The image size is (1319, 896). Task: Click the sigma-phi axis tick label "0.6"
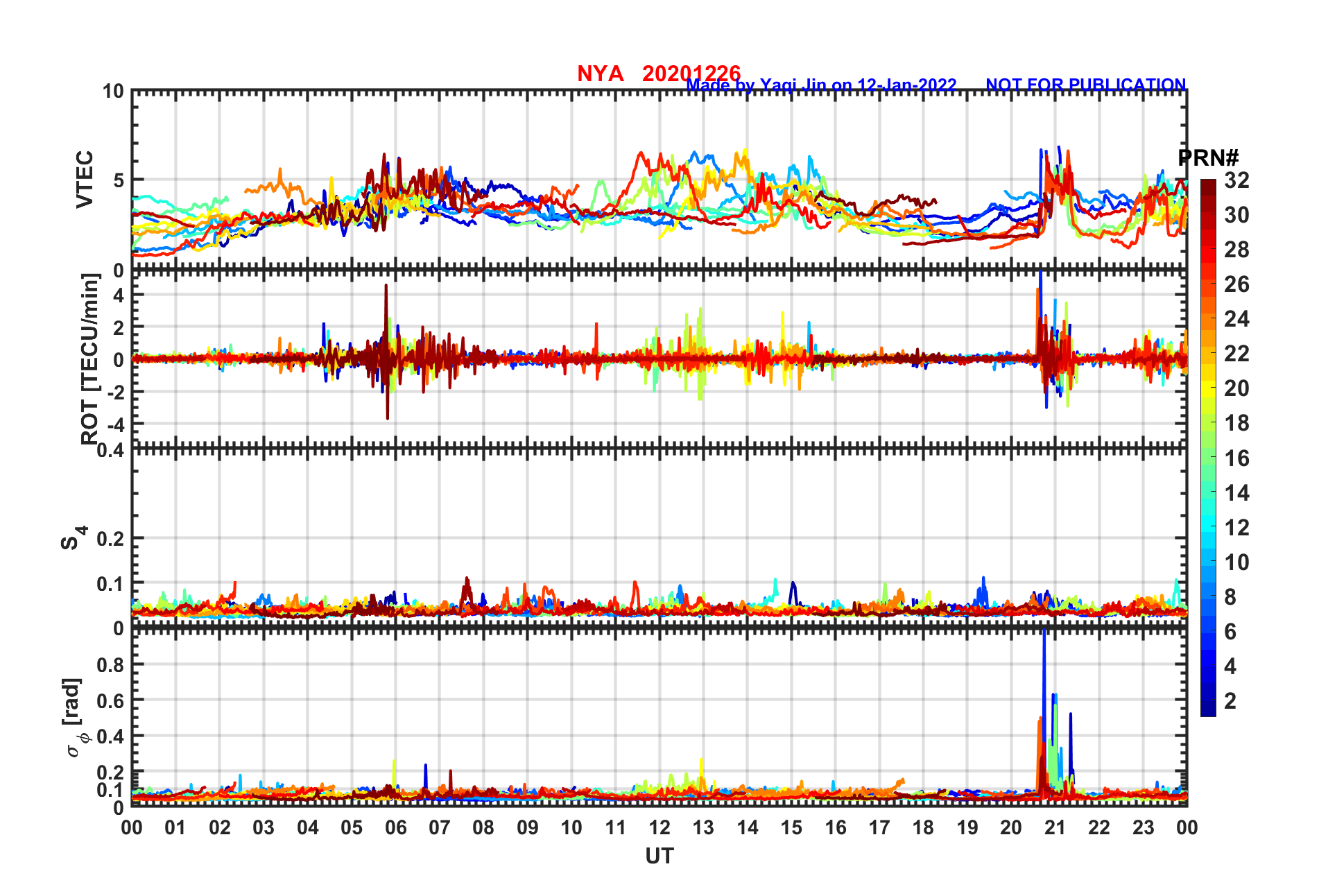coord(110,700)
